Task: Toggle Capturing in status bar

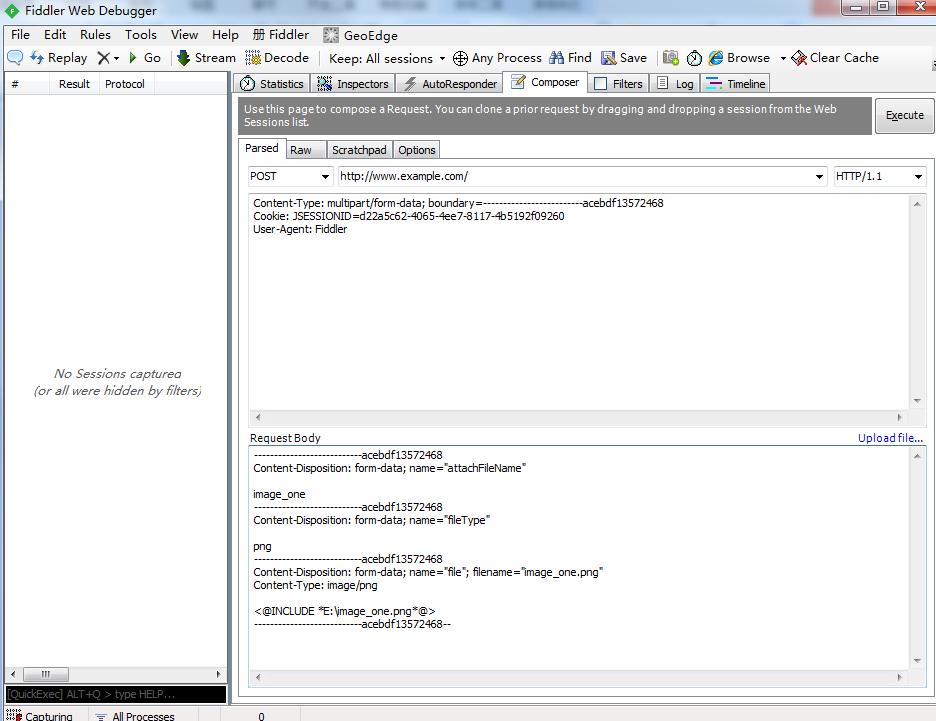Action: (x=39, y=715)
